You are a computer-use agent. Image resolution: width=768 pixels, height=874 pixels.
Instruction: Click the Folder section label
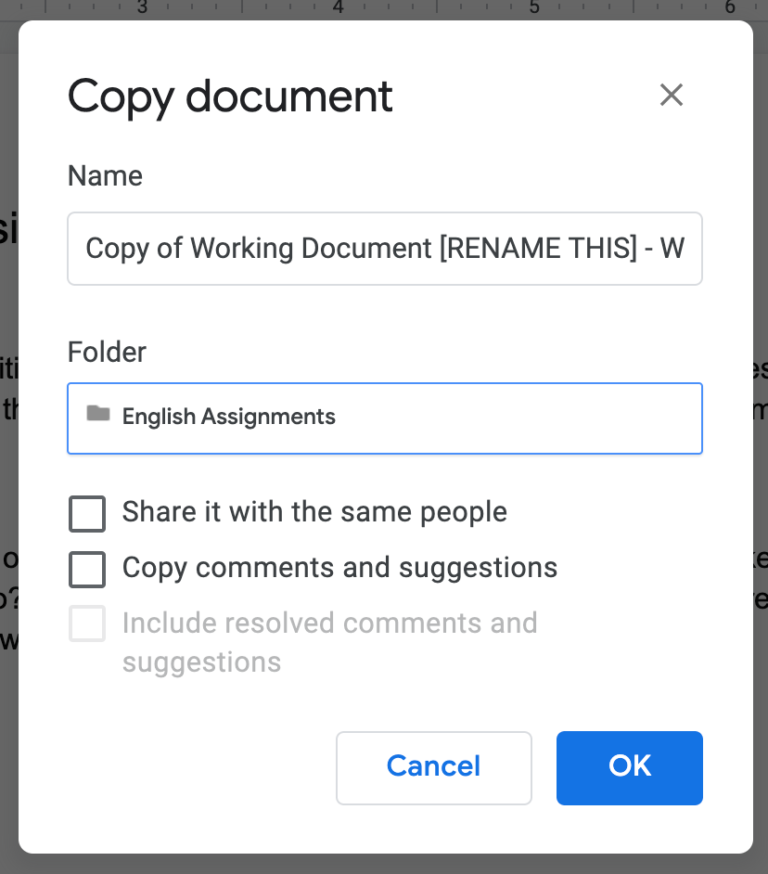pos(106,352)
